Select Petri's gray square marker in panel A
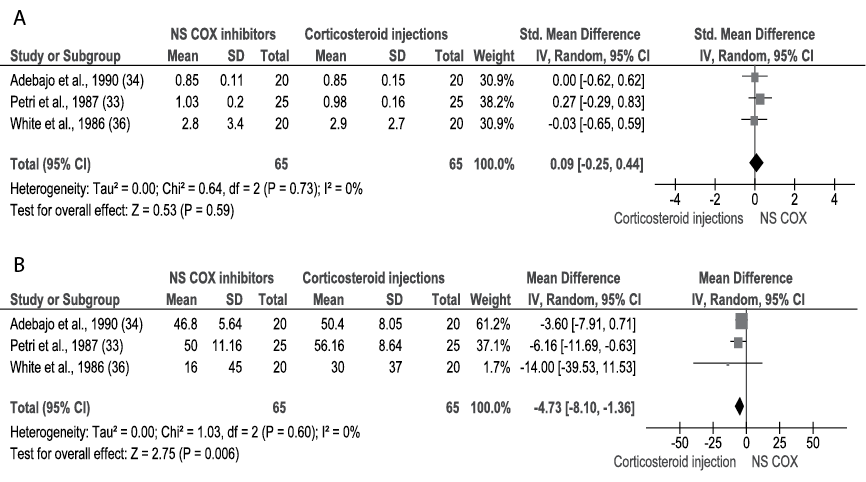The image size is (866, 482). point(760,98)
